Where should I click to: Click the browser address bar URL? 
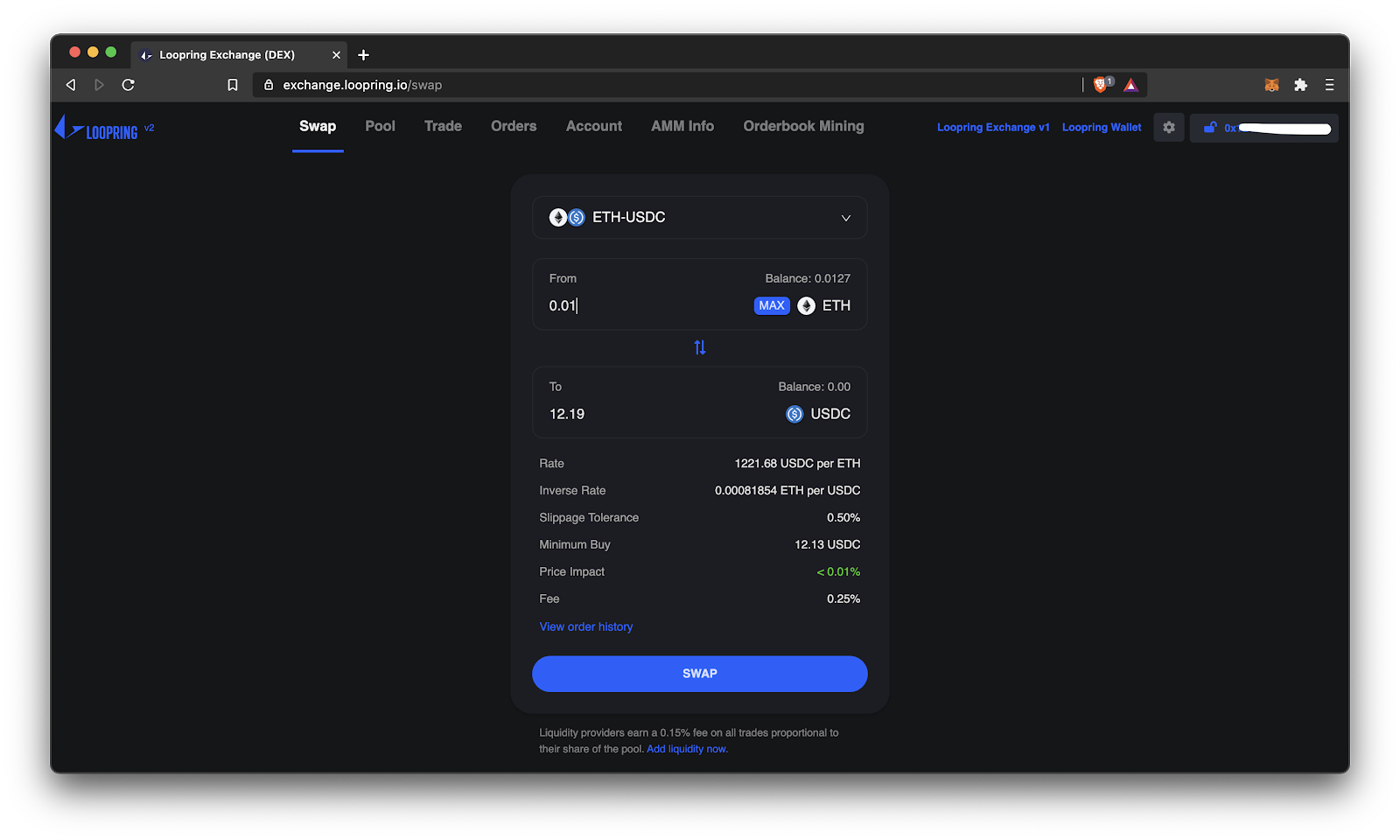click(x=362, y=85)
